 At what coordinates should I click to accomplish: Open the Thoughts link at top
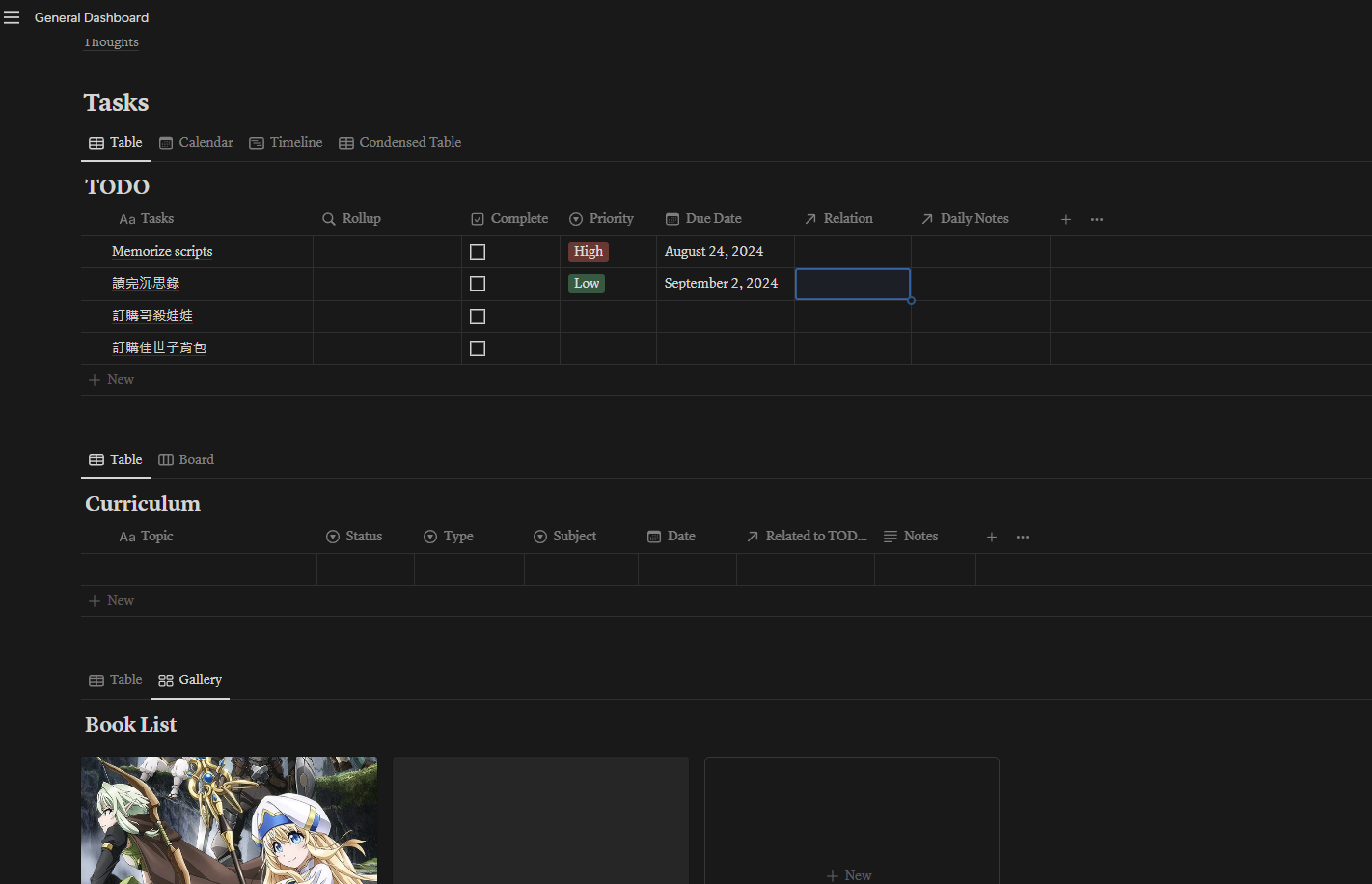pyautogui.click(x=111, y=42)
